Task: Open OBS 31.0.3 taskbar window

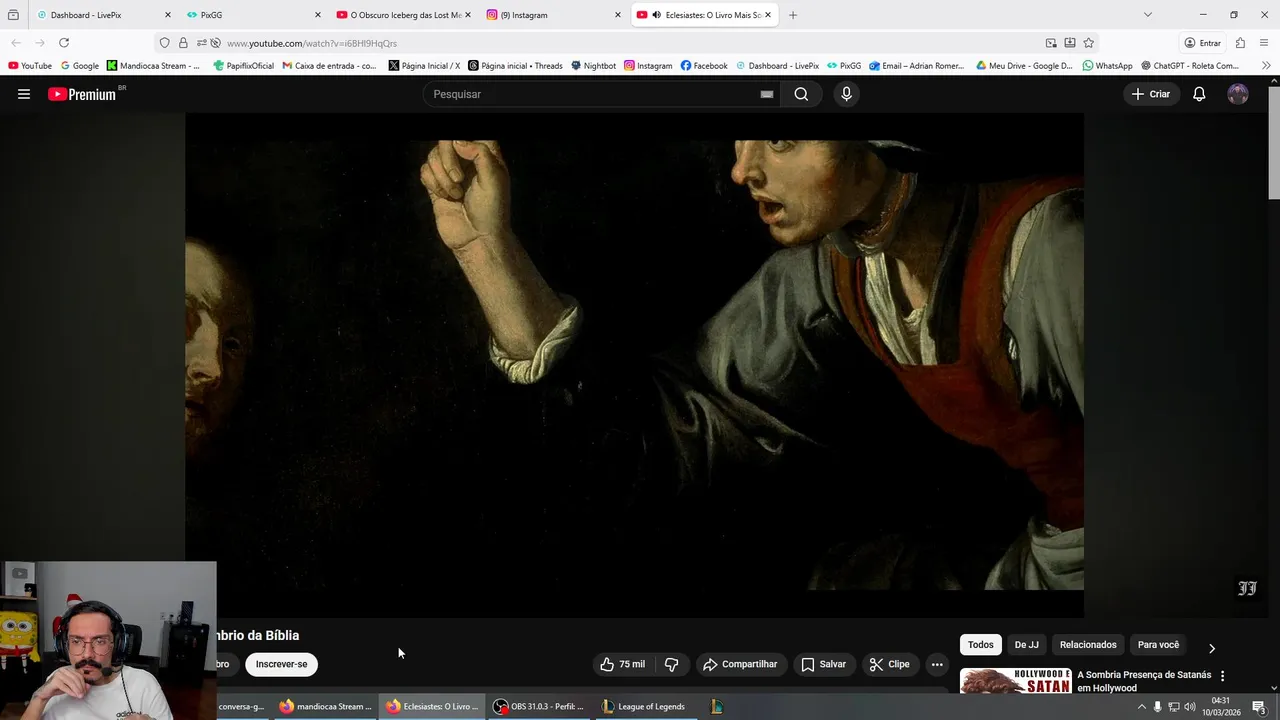Action: tap(540, 706)
